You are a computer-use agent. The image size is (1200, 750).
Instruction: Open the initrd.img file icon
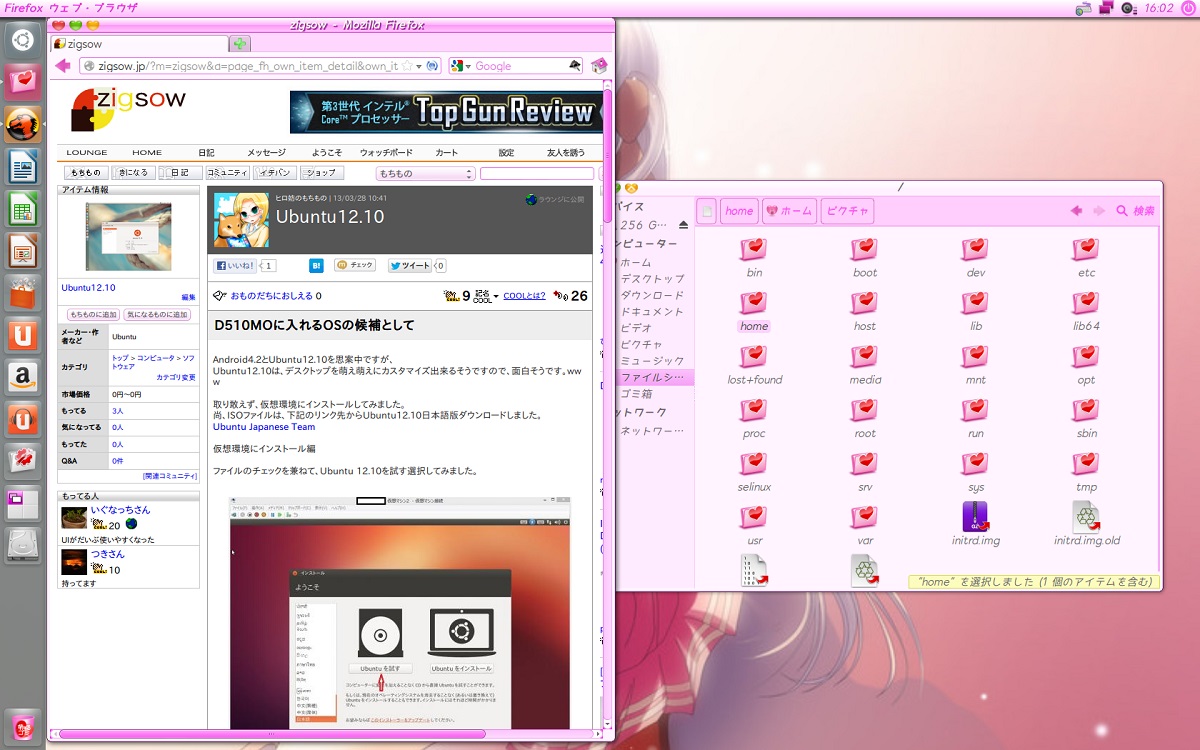pyautogui.click(x=976, y=517)
